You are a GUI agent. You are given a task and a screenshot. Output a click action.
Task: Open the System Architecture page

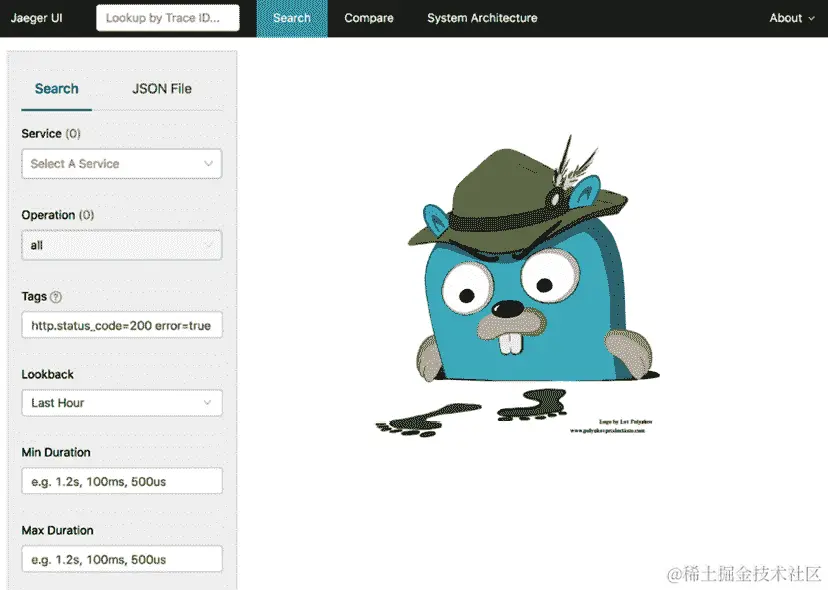click(482, 17)
